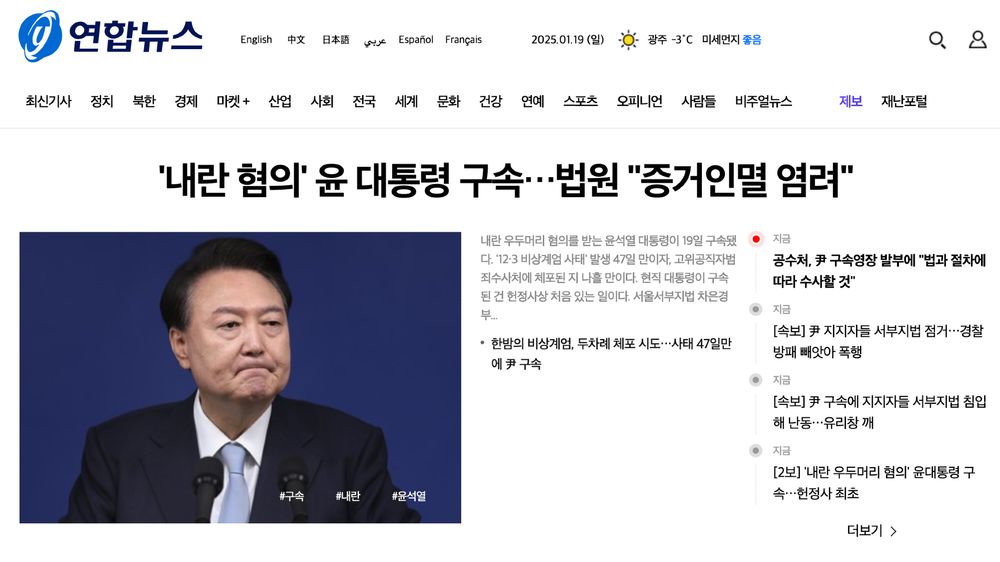
Task: Open the search magnifier icon
Action: click(937, 40)
